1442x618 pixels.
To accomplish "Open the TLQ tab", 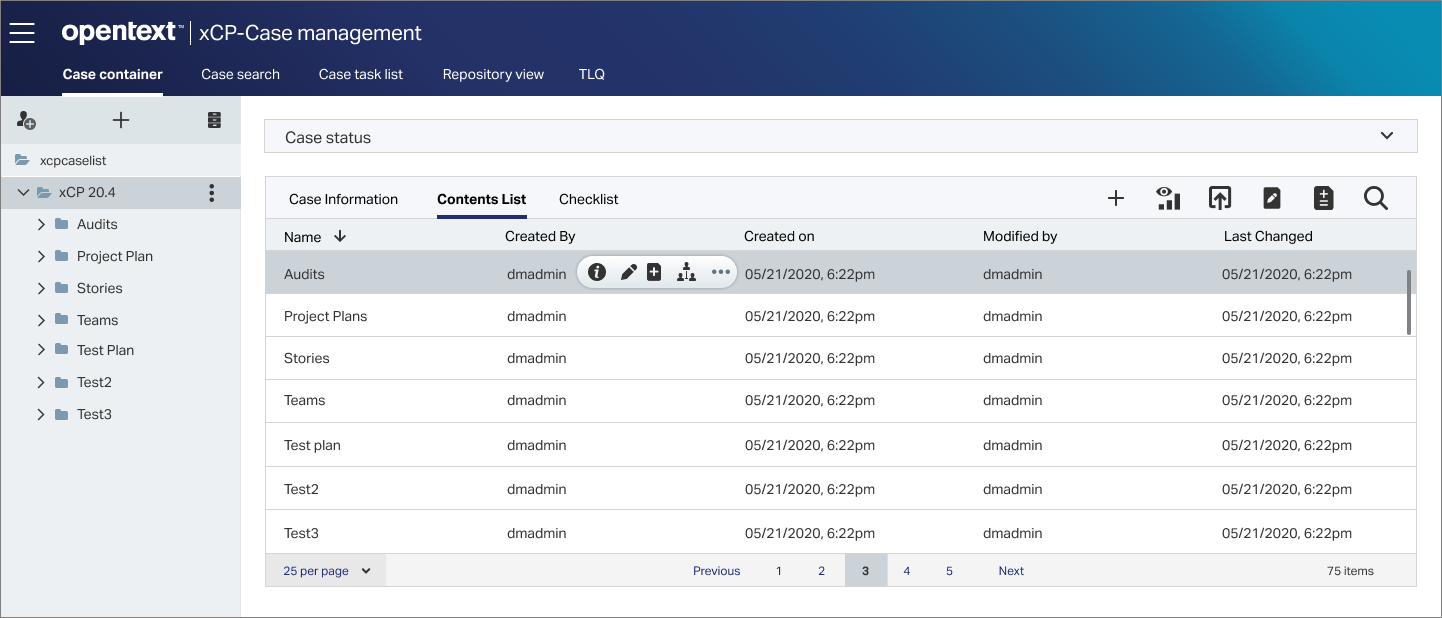I will 592,74.
